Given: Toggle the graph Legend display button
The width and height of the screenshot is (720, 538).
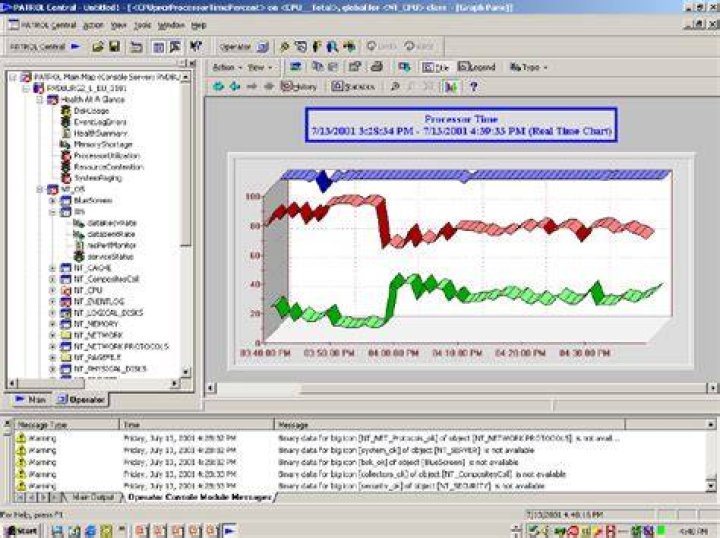Looking at the screenshot, I should coord(477,67).
